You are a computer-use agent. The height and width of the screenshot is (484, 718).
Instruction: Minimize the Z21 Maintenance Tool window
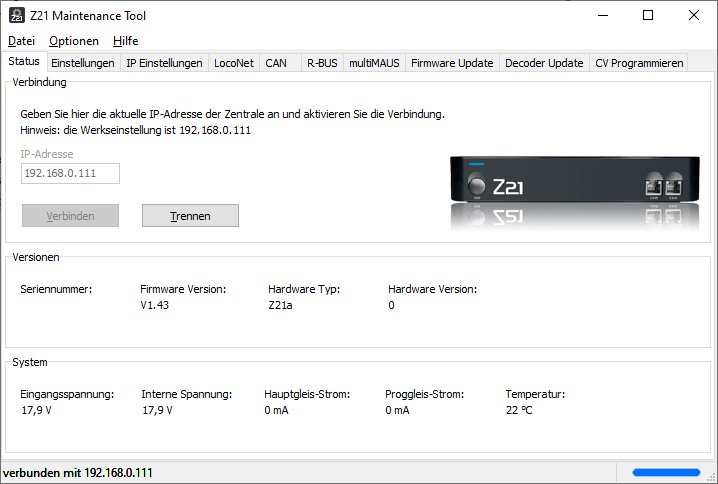tap(603, 15)
